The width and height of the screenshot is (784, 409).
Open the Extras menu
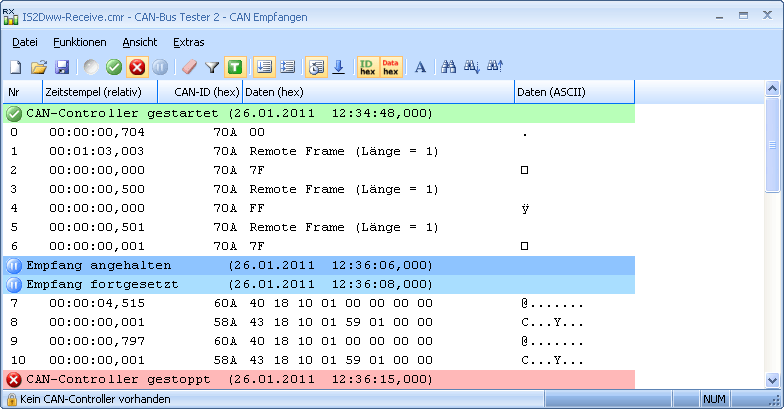tap(188, 42)
